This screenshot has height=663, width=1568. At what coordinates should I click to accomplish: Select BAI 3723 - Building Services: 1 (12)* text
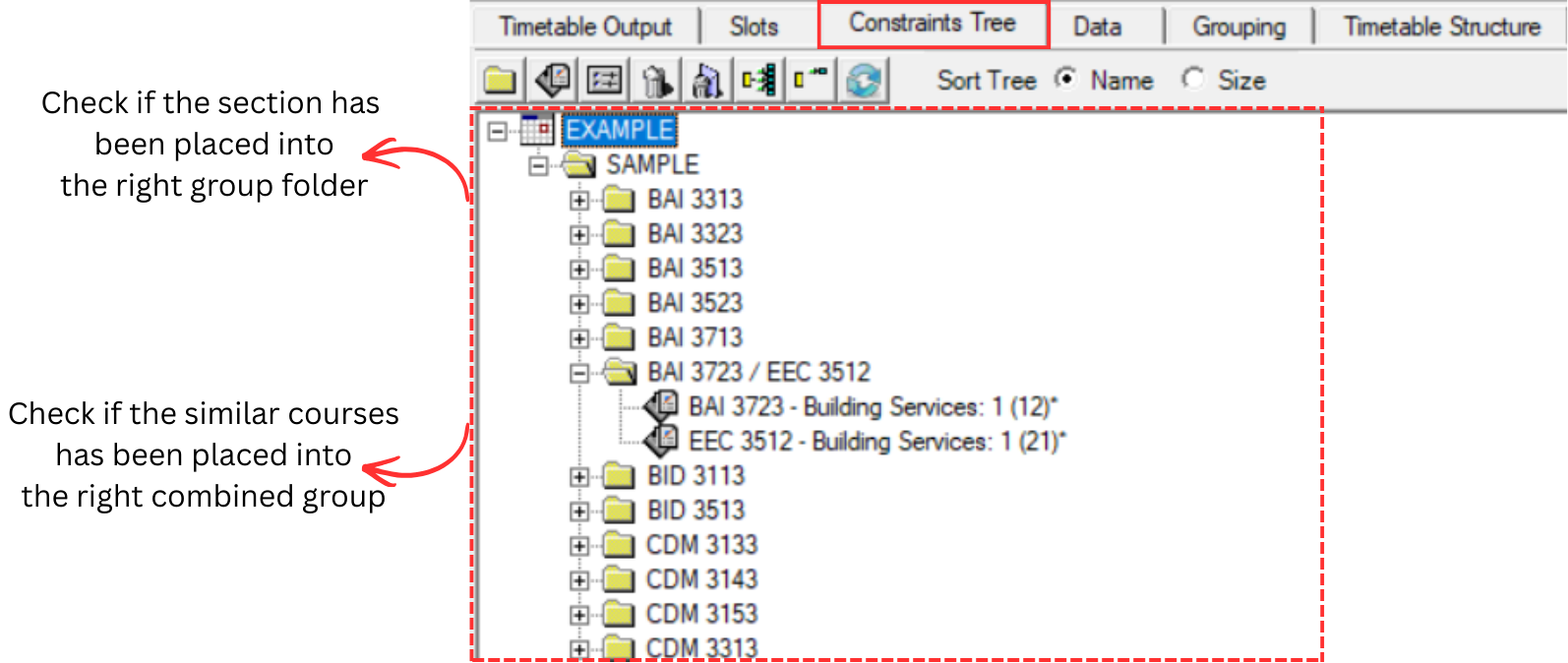[873, 406]
